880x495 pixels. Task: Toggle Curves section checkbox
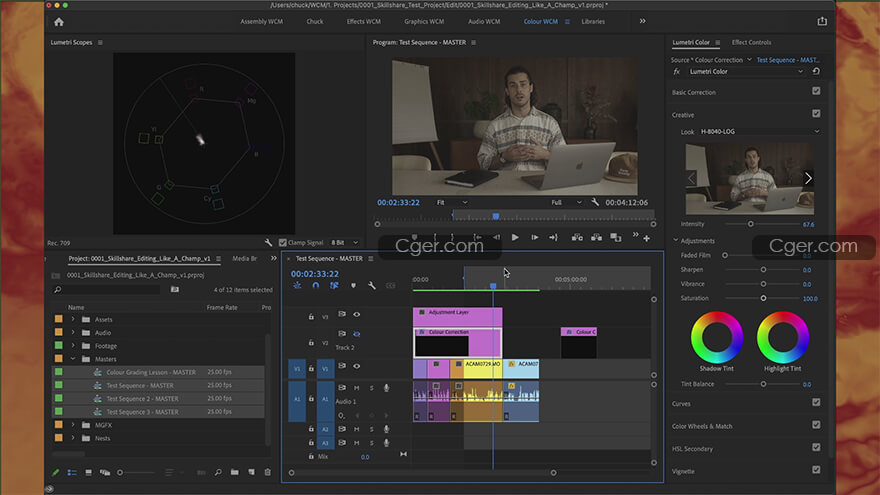816,402
